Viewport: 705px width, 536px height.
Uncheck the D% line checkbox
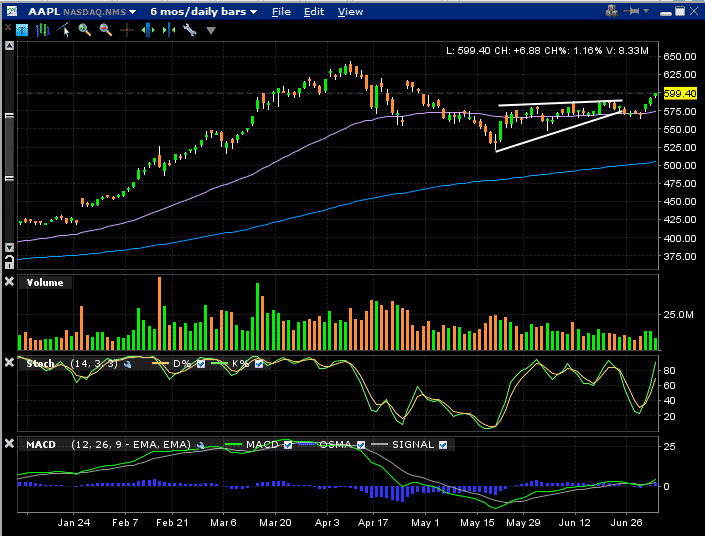pos(201,364)
